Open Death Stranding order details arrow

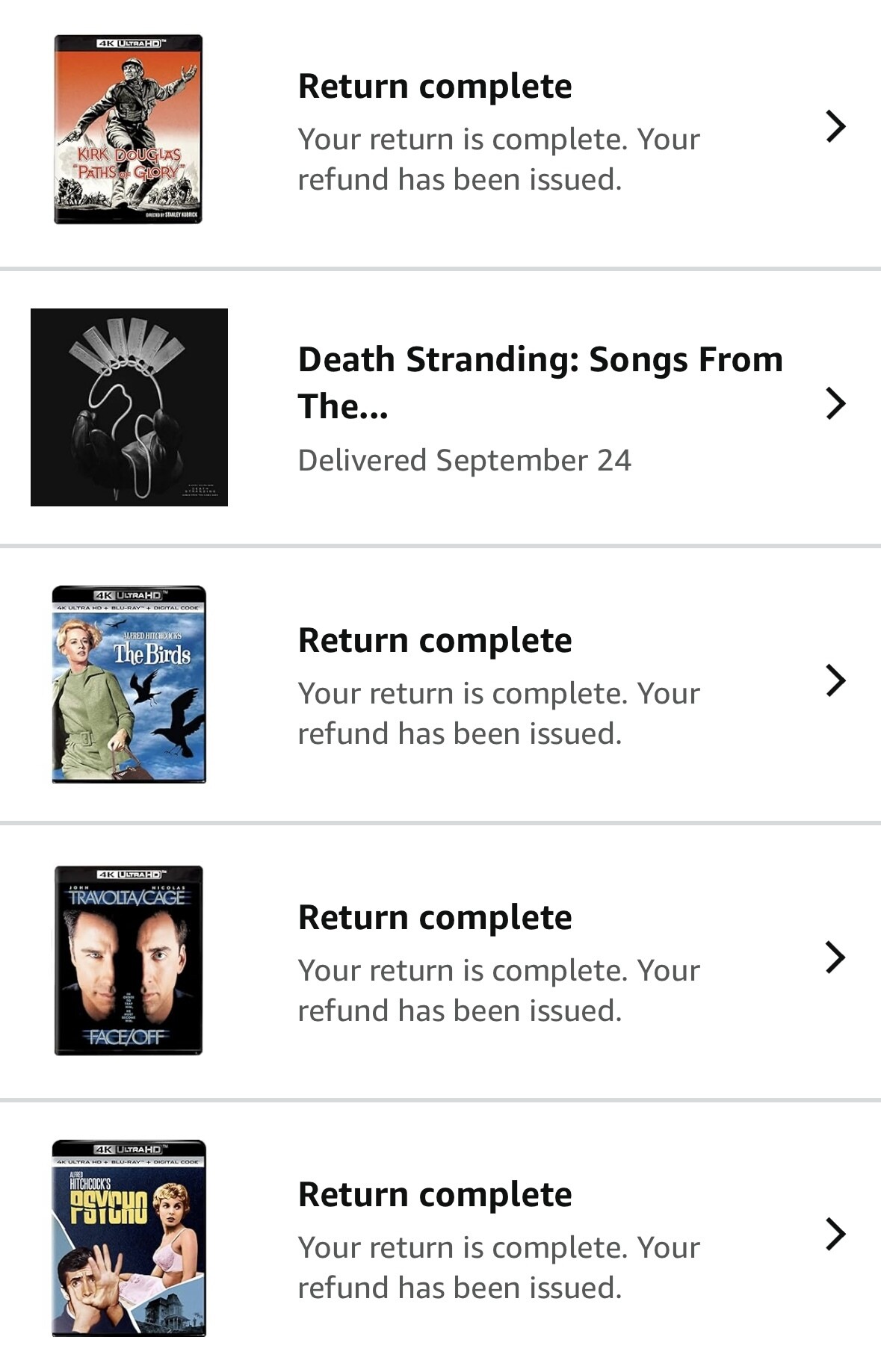click(835, 403)
